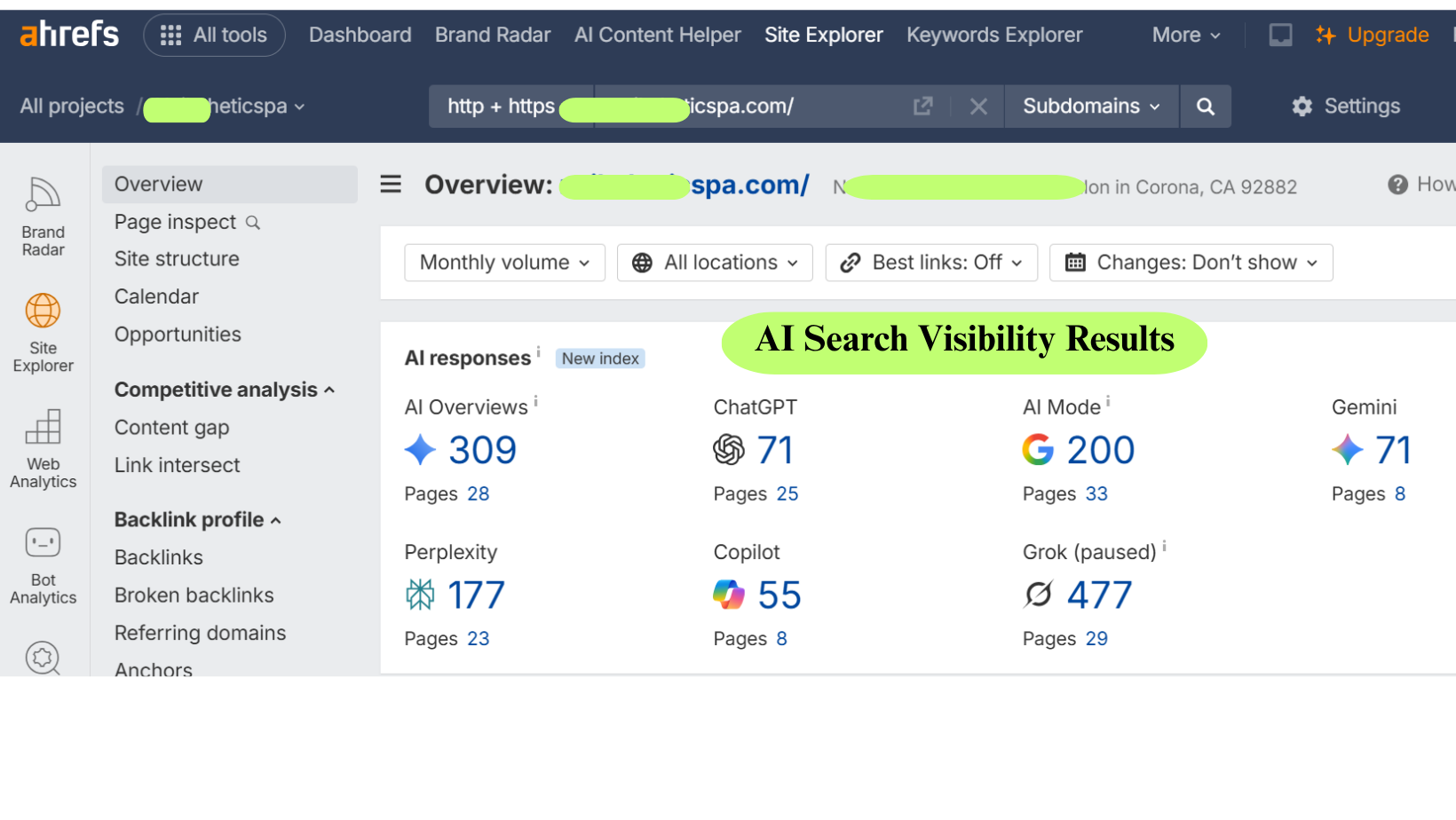Open Keywords Explorer
Screen dimensions: 1456x820
point(994,35)
